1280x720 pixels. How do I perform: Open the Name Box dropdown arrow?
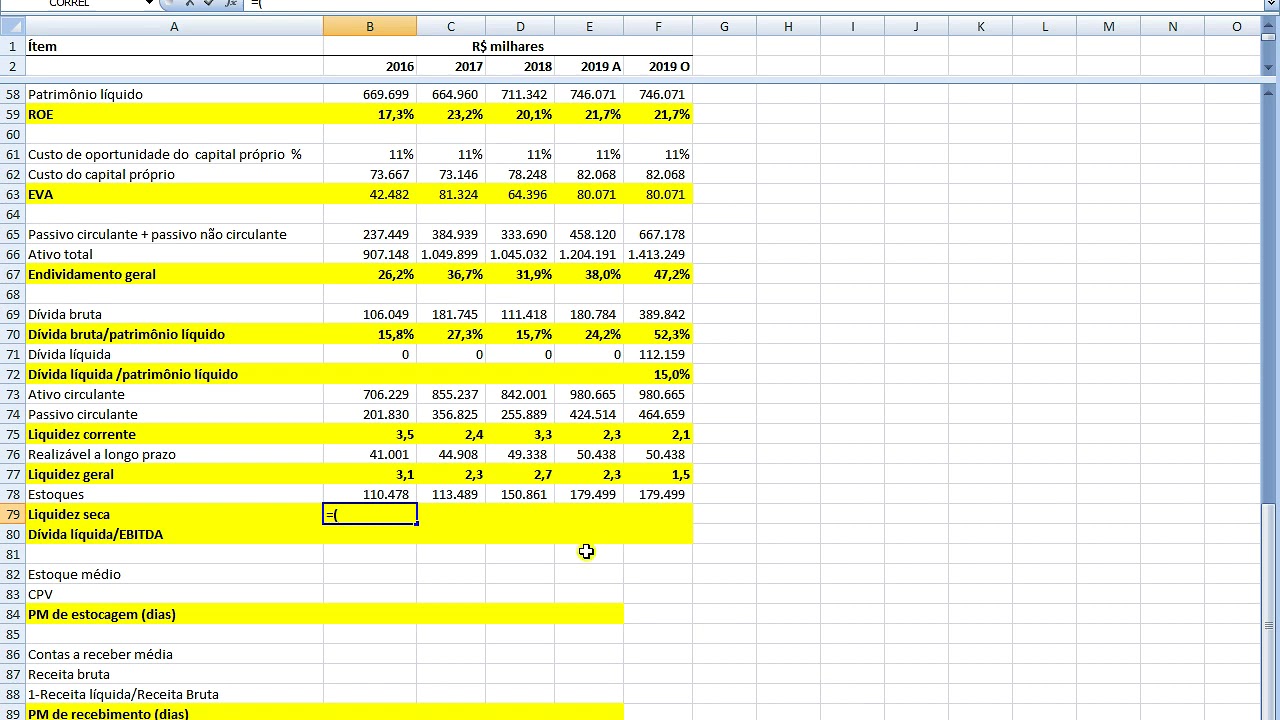click(x=149, y=3)
